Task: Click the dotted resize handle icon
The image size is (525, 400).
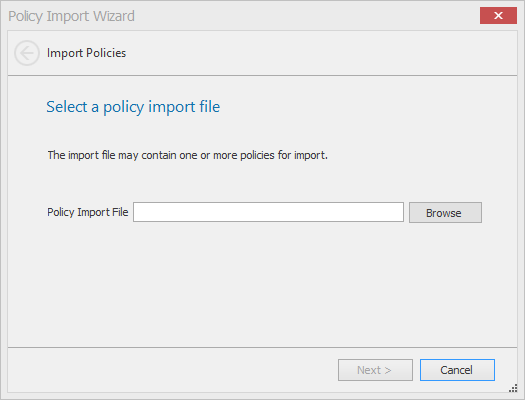Action: pyautogui.click(x=513, y=388)
